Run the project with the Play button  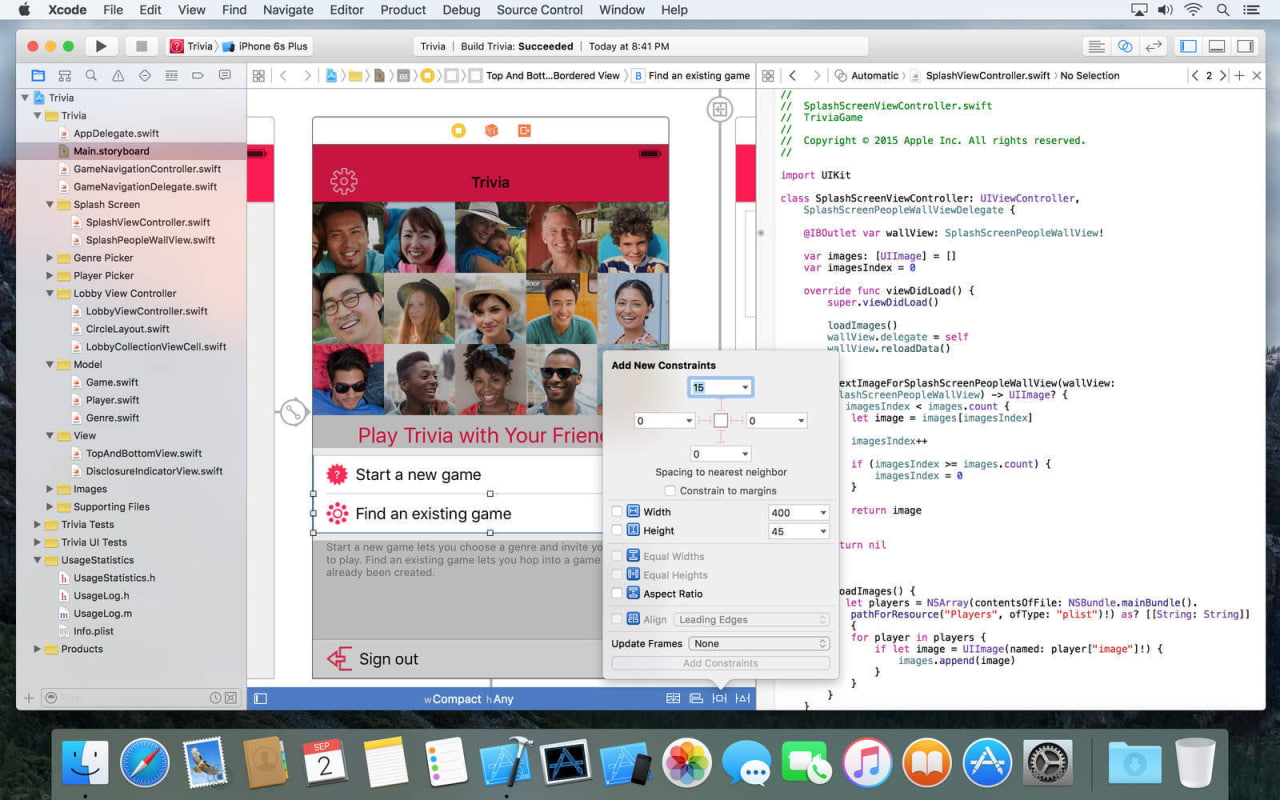103,46
